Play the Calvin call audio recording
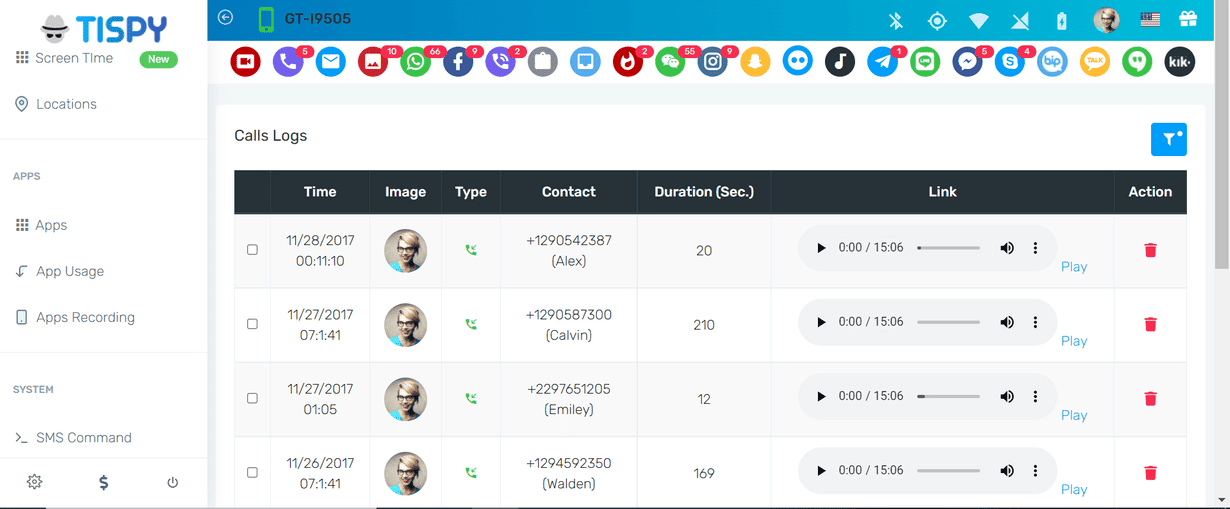 pos(821,322)
